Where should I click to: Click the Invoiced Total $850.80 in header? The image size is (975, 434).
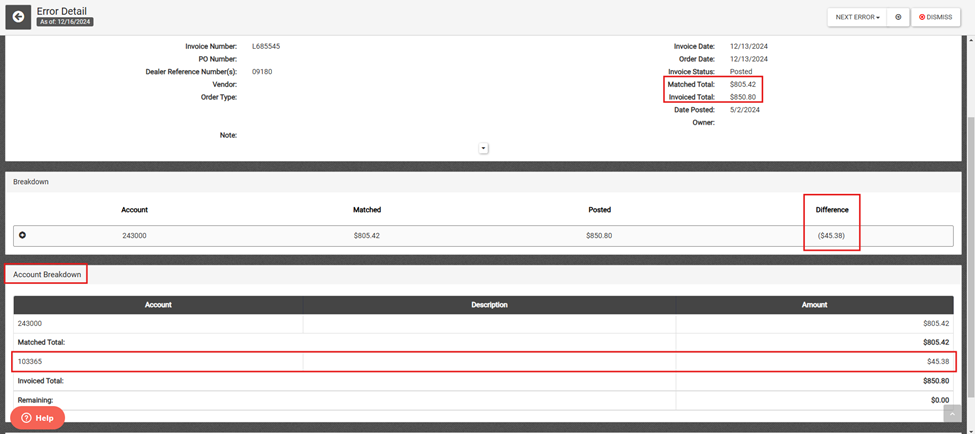point(743,97)
